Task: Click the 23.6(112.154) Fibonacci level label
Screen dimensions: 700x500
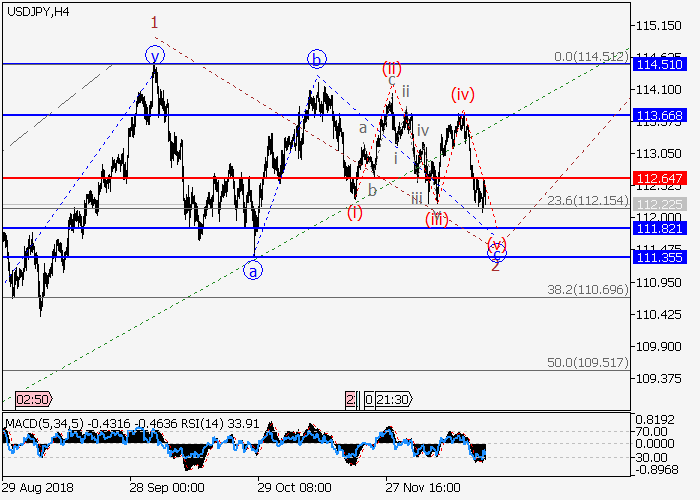Action: tap(587, 200)
